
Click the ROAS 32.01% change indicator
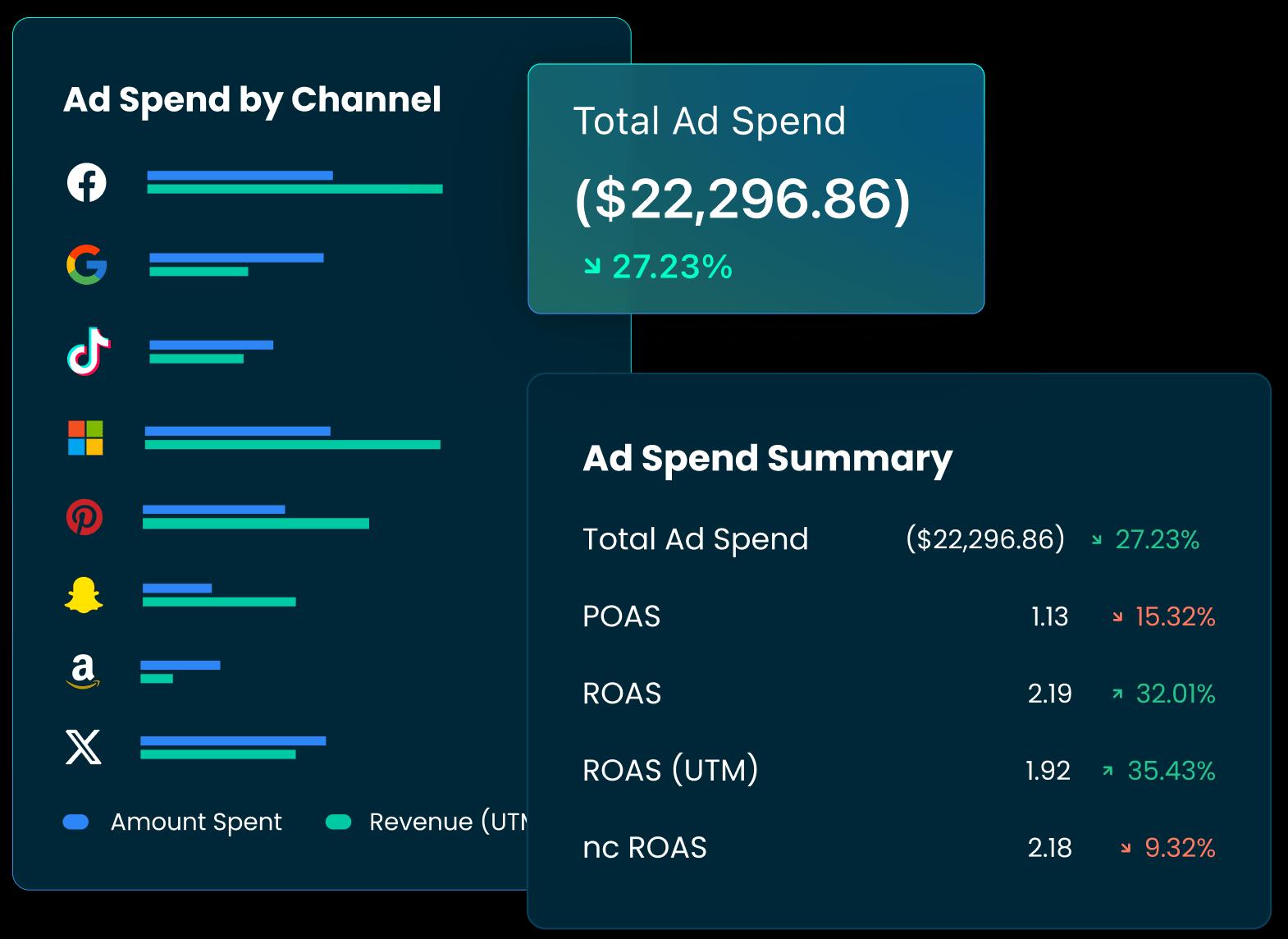(x=1165, y=694)
